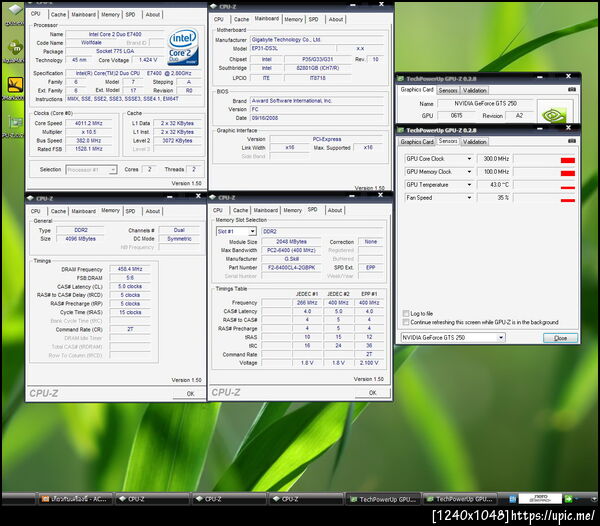Open About tab in CPU-Z Mainboard window

pyautogui.click(x=336, y=19)
